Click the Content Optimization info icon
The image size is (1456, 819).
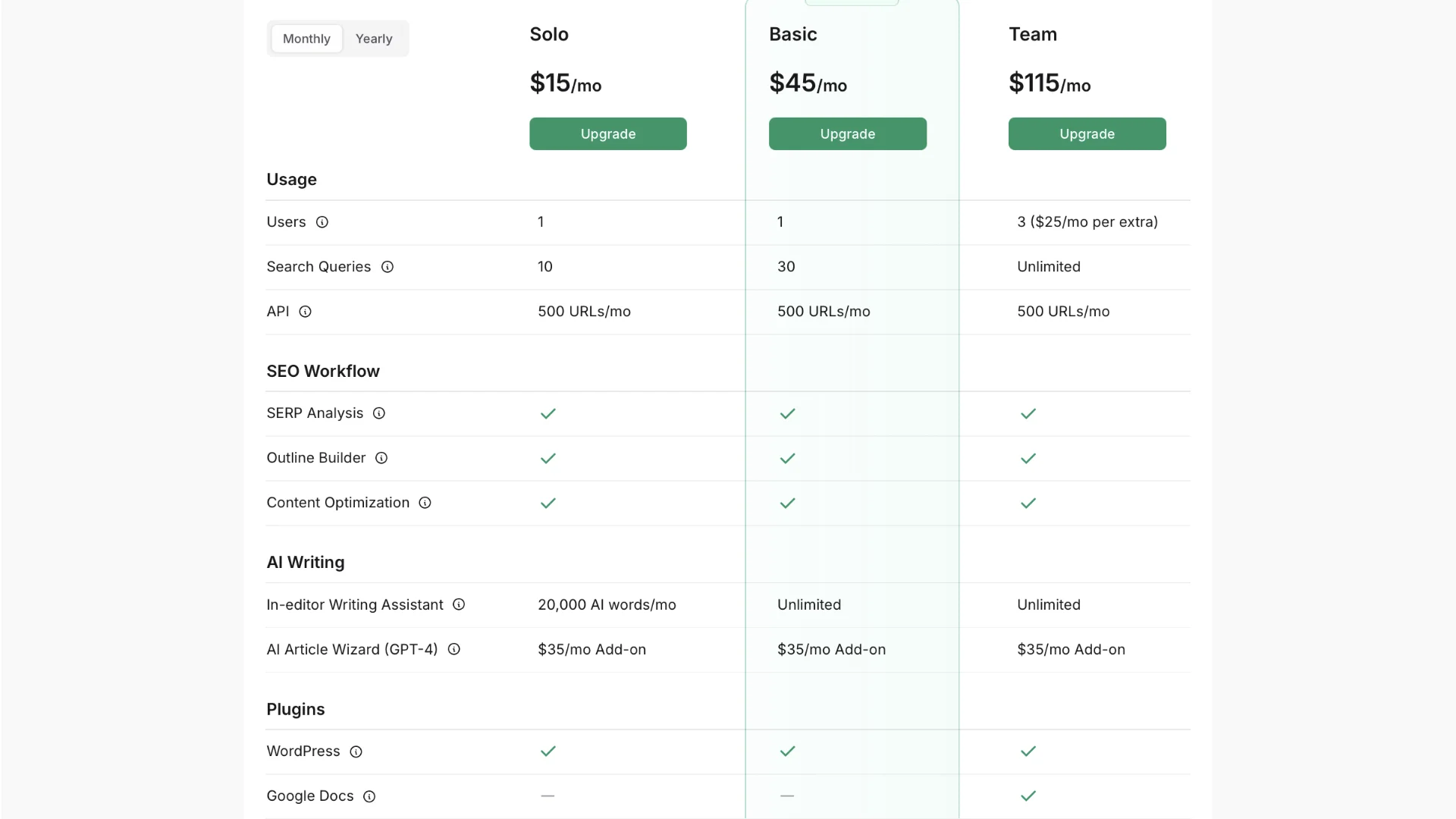425,503
